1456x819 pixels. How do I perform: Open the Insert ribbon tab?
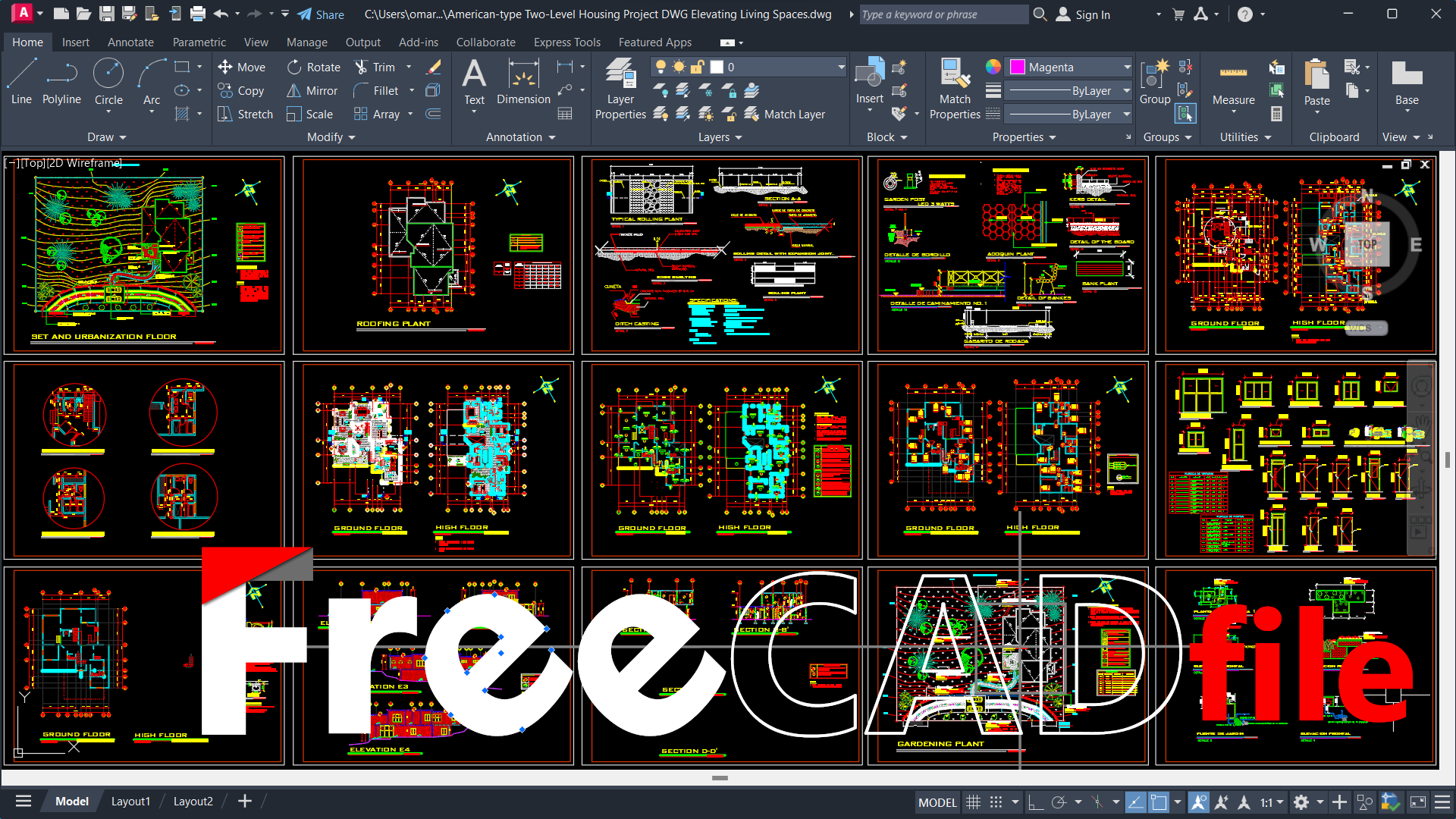click(x=75, y=42)
